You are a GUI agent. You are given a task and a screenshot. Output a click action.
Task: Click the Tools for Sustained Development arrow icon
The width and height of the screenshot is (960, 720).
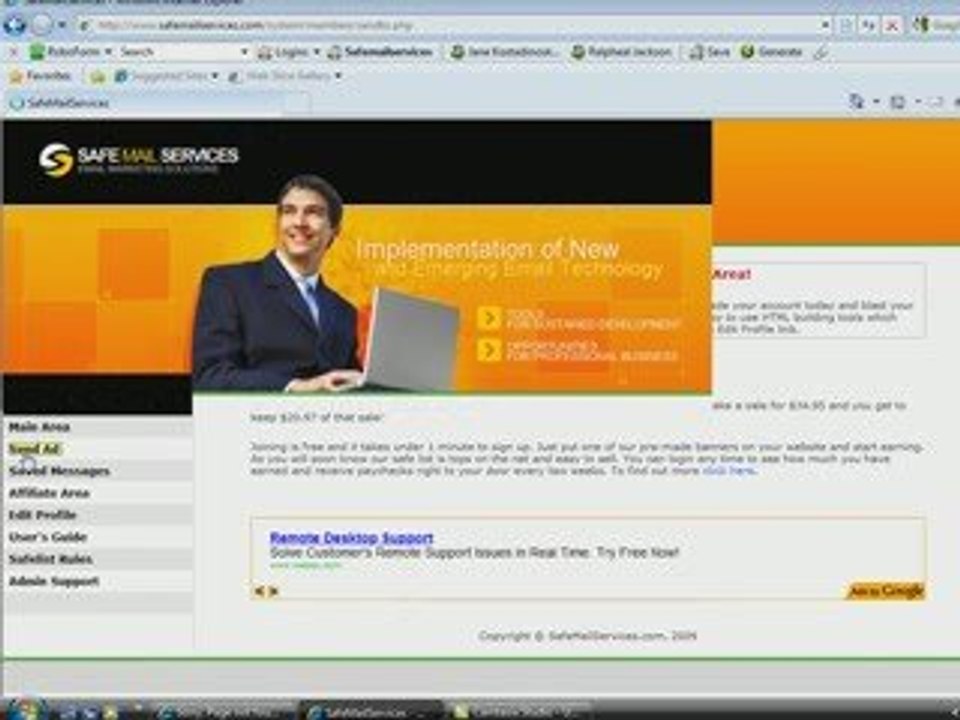pyautogui.click(x=489, y=318)
